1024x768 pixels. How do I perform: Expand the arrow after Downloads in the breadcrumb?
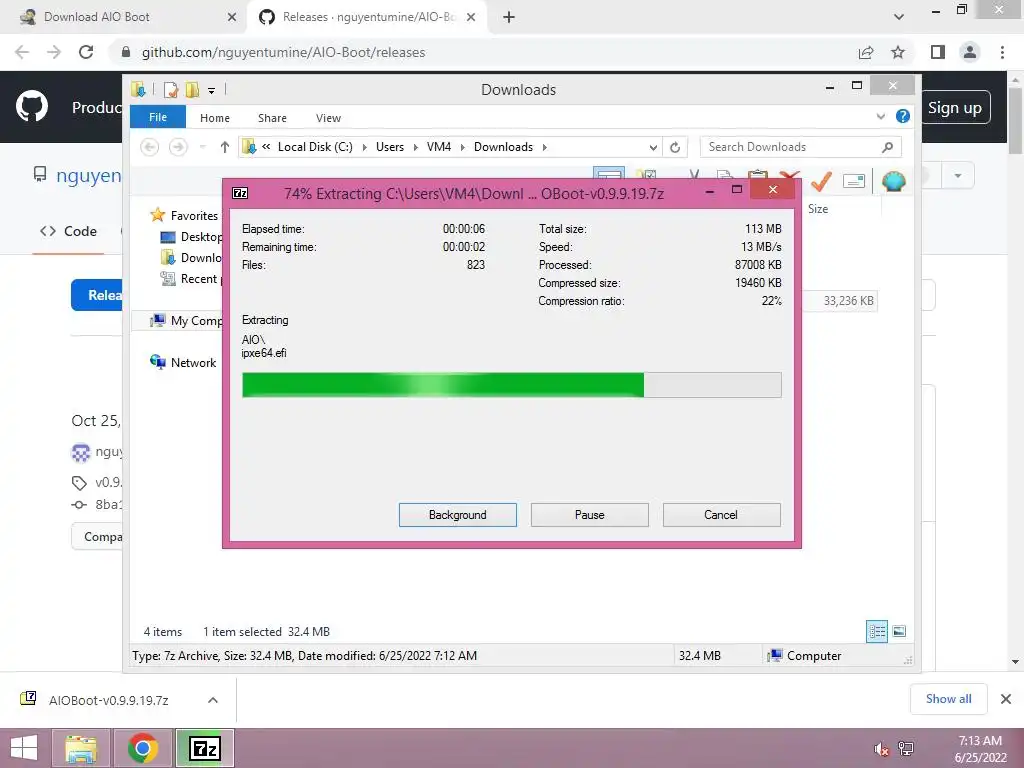point(545,147)
